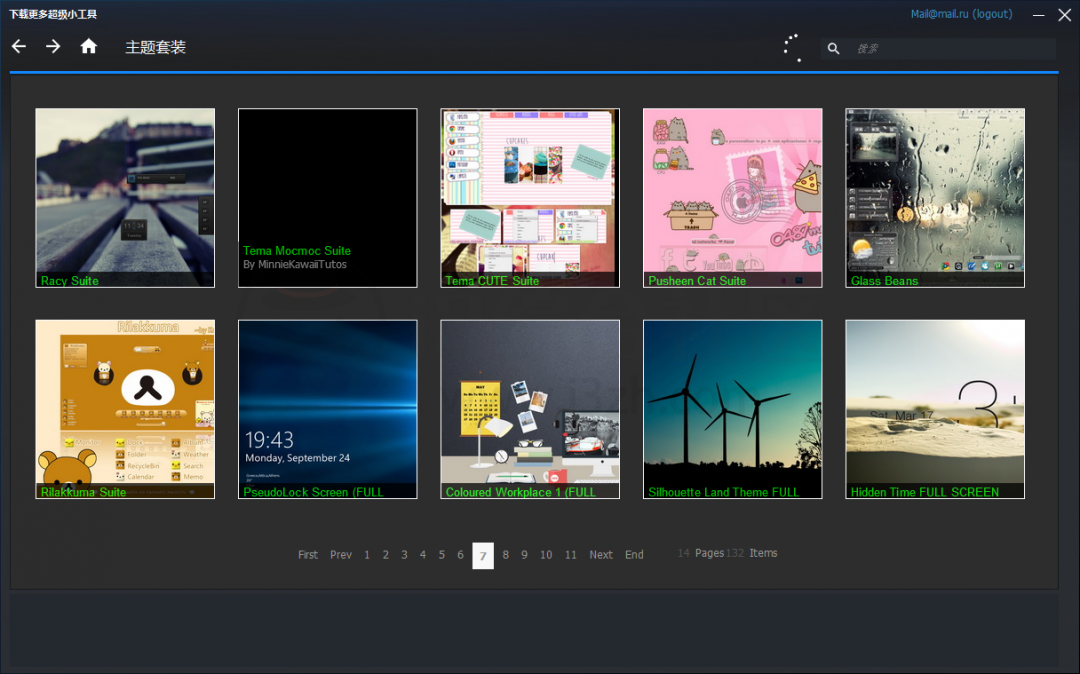Open the Tema Mocmoc Suite thumbnail
Screen dimensions: 1080x674
pyautogui.click(x=328, y=198)
